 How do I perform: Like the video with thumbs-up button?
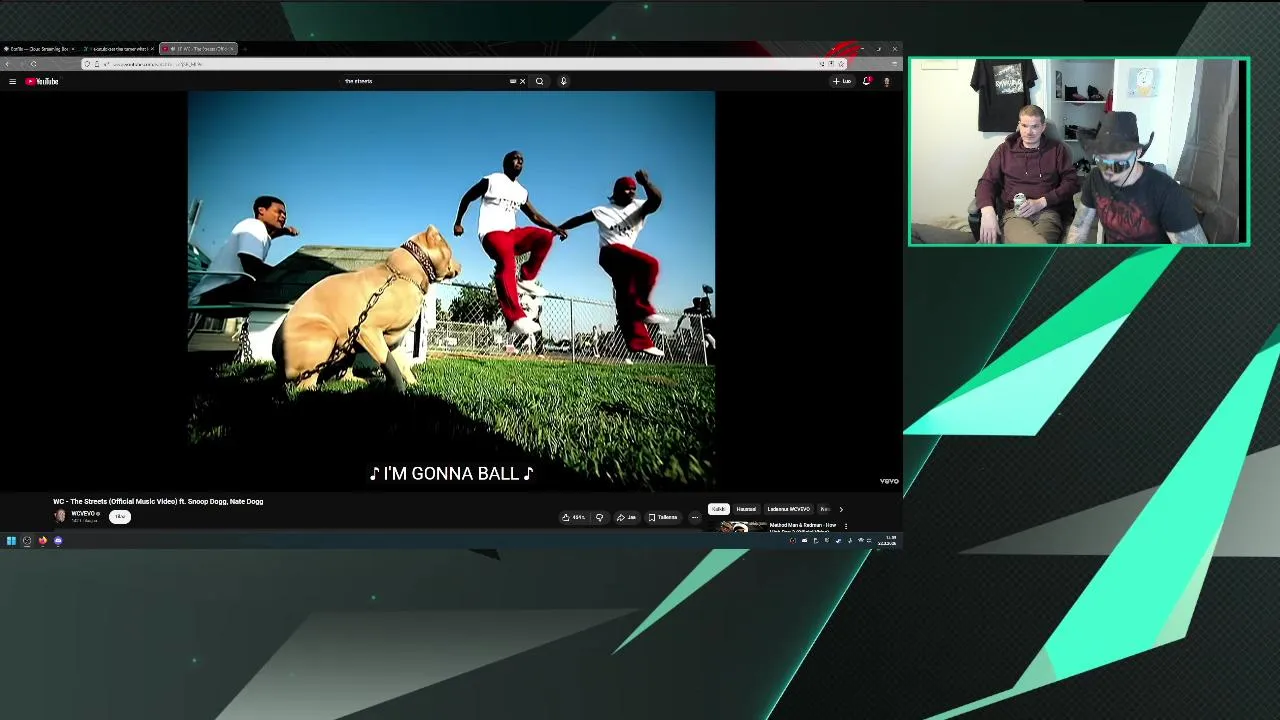[x=573, y=517]
